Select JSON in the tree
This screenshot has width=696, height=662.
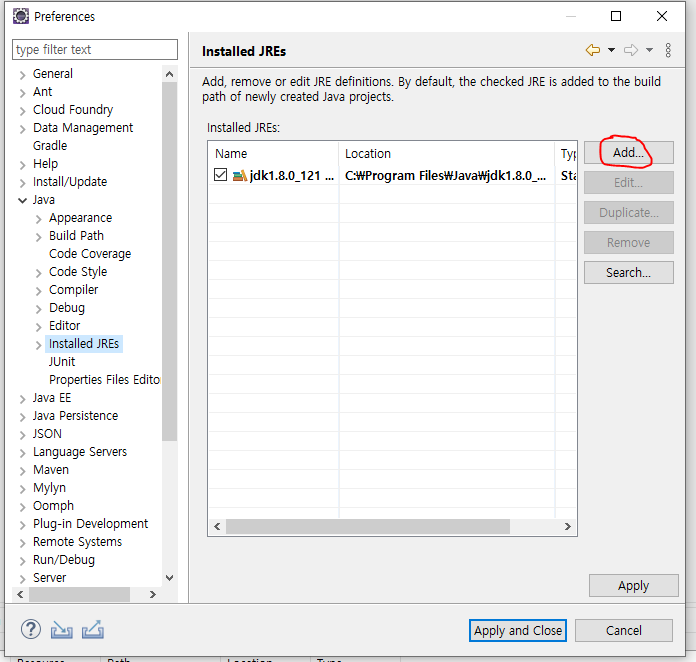(47, 433)
